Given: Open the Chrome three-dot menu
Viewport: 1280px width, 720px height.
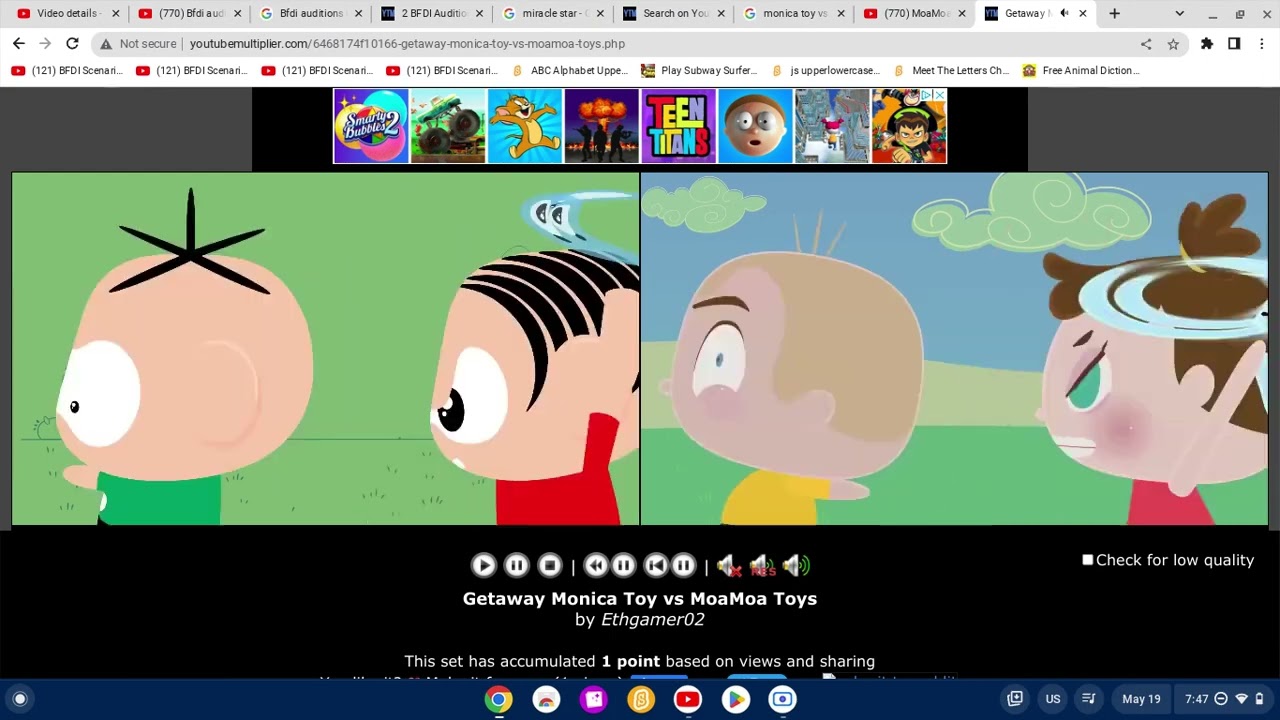Looking at the screenshot, I should click(x=1262, y=44).
